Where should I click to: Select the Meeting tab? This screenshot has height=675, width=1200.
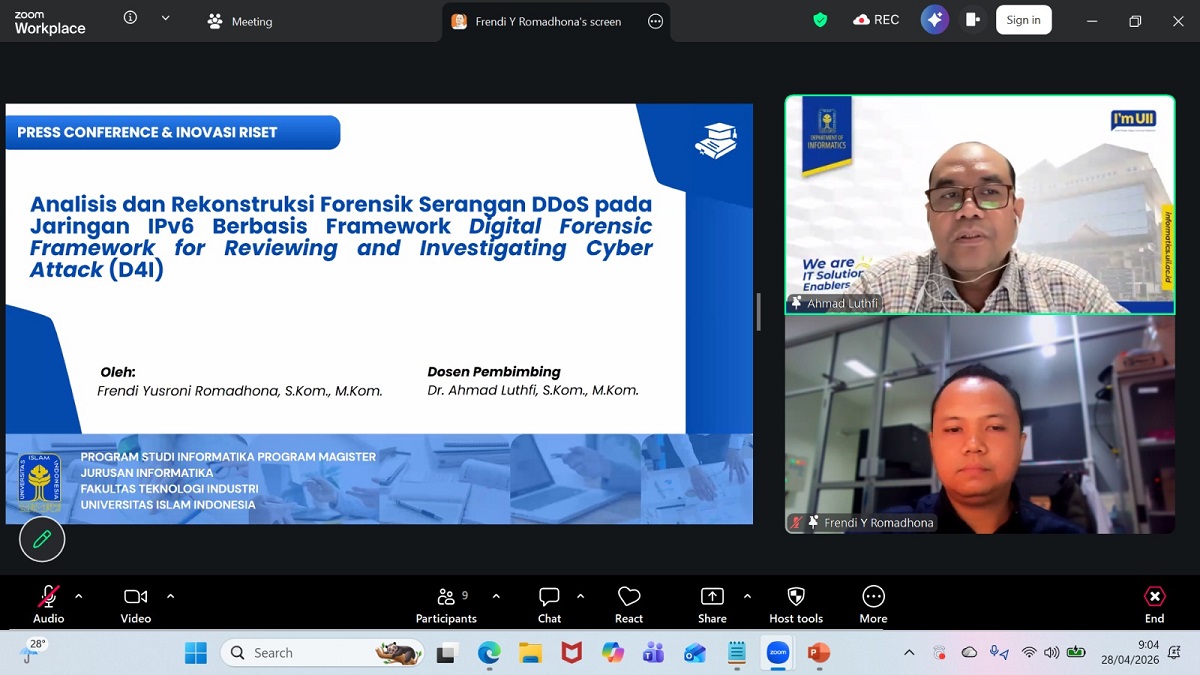point(240,21)
